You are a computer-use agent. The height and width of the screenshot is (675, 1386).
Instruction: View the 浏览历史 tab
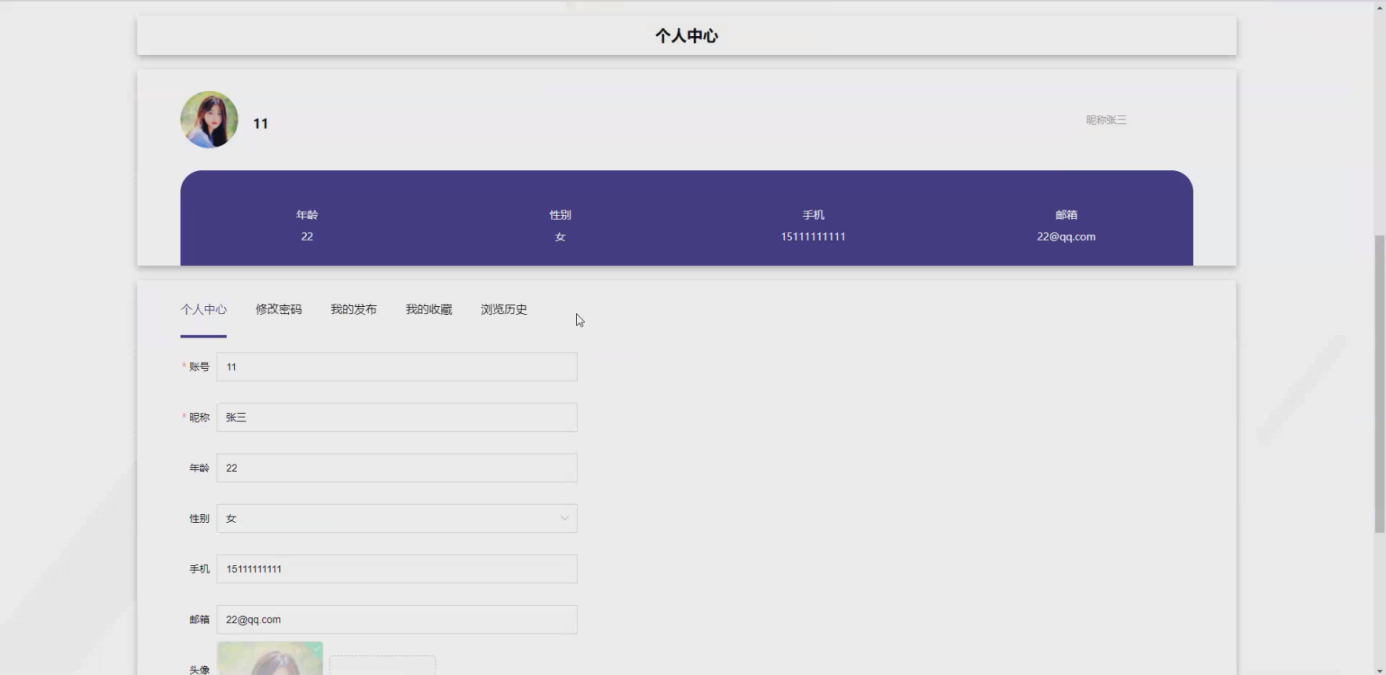503,309
